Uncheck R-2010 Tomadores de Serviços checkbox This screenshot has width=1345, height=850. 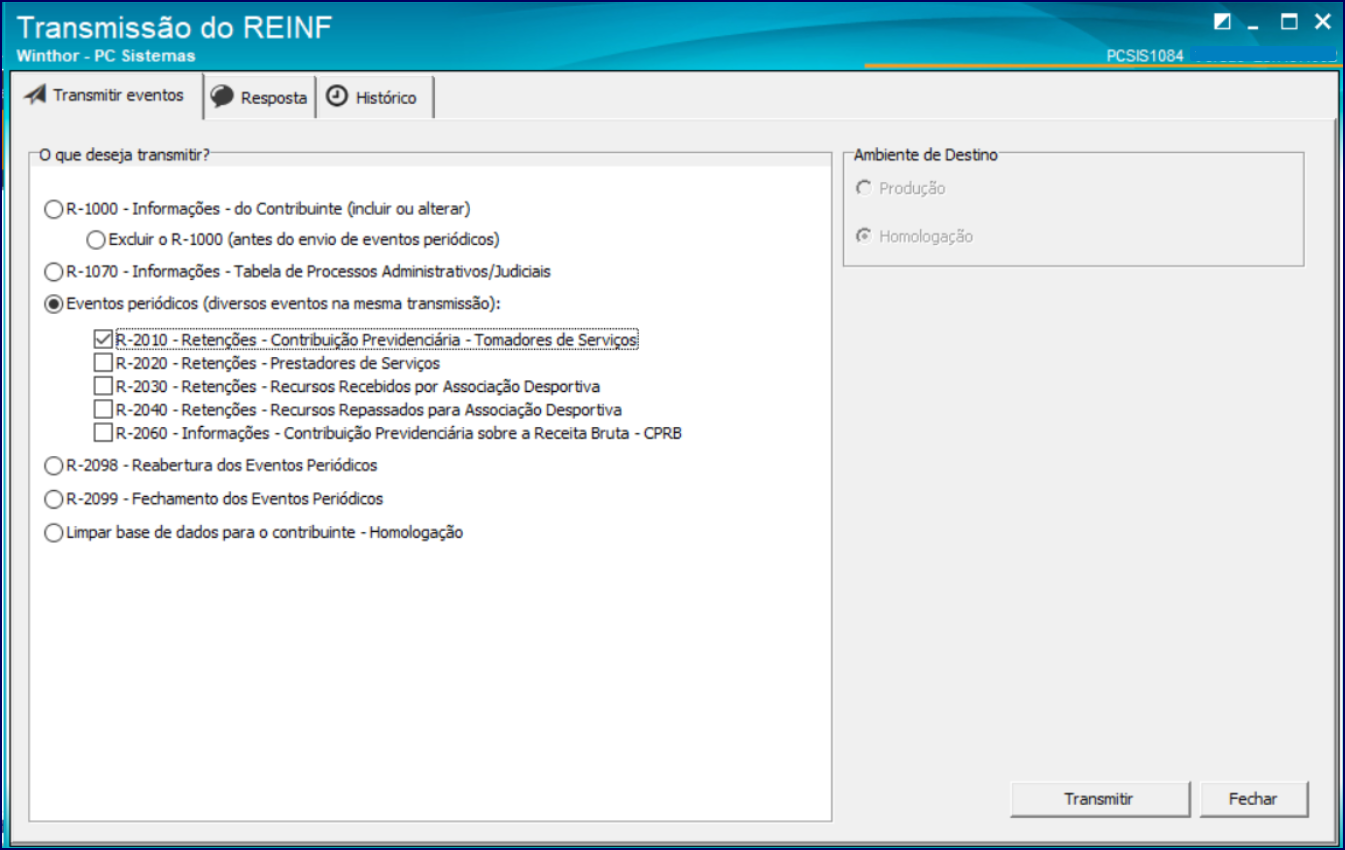[103, 340]
